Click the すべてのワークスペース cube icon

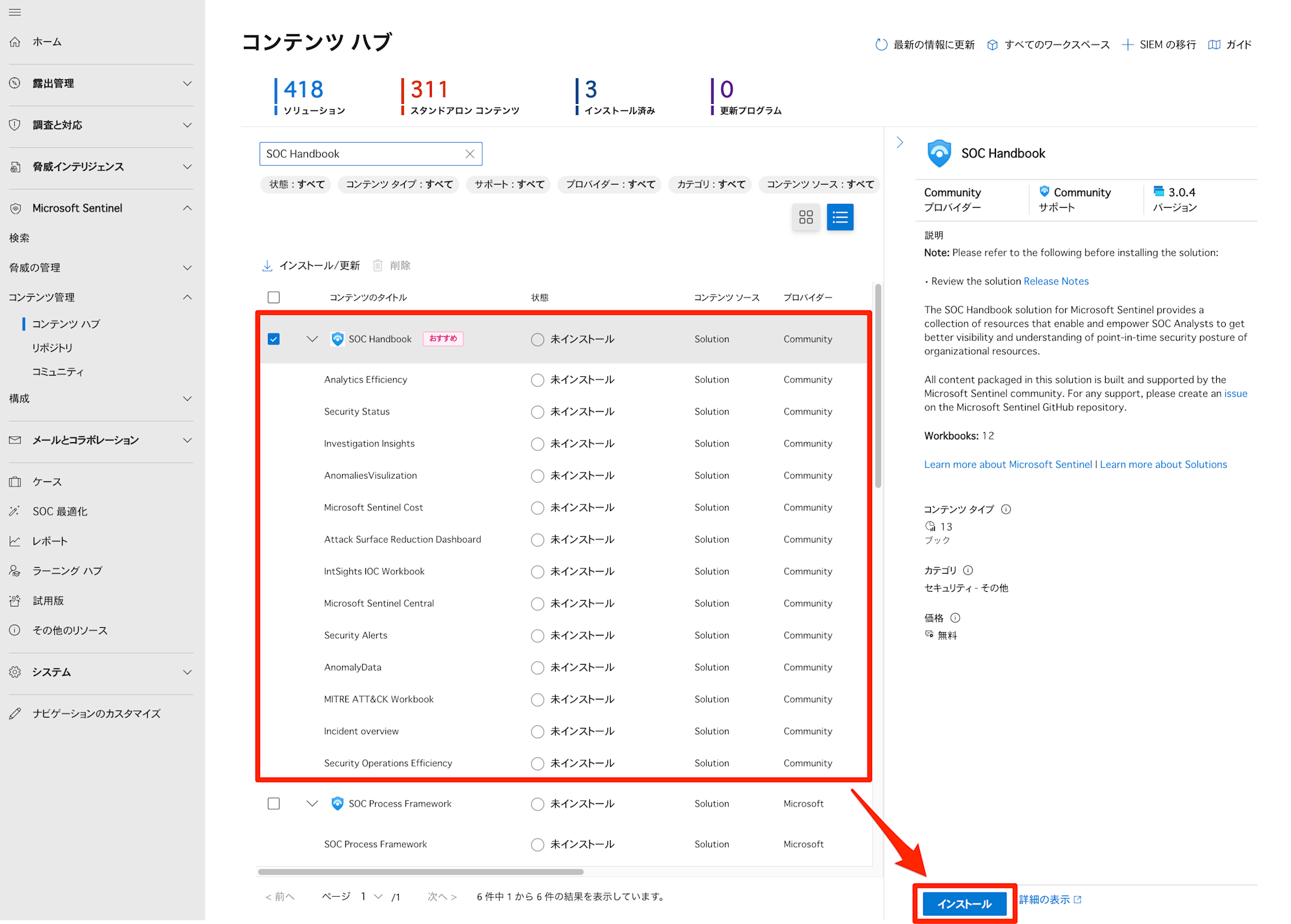[x=993, y=45]
